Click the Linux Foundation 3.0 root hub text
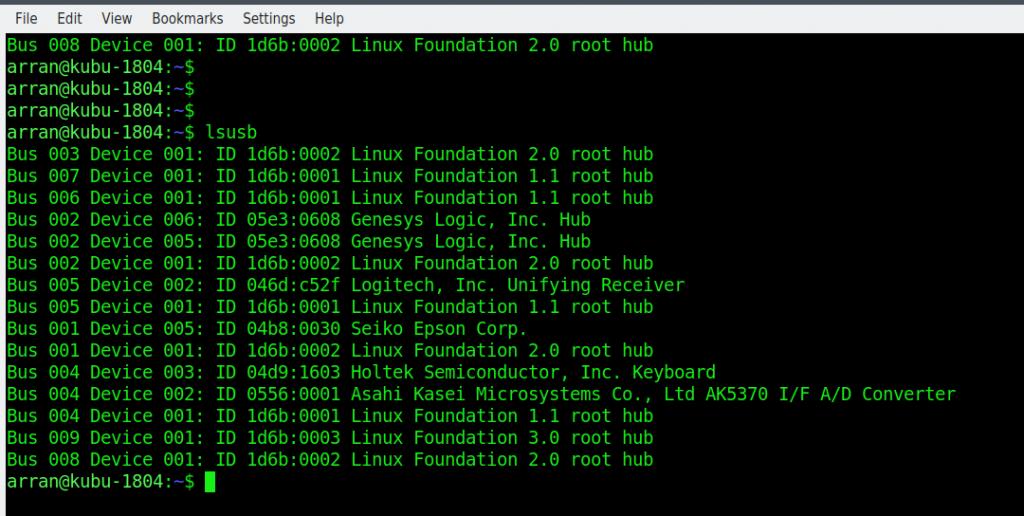Image resolution: width=1024 pixels, height=516 pixels. coord(501,438)
